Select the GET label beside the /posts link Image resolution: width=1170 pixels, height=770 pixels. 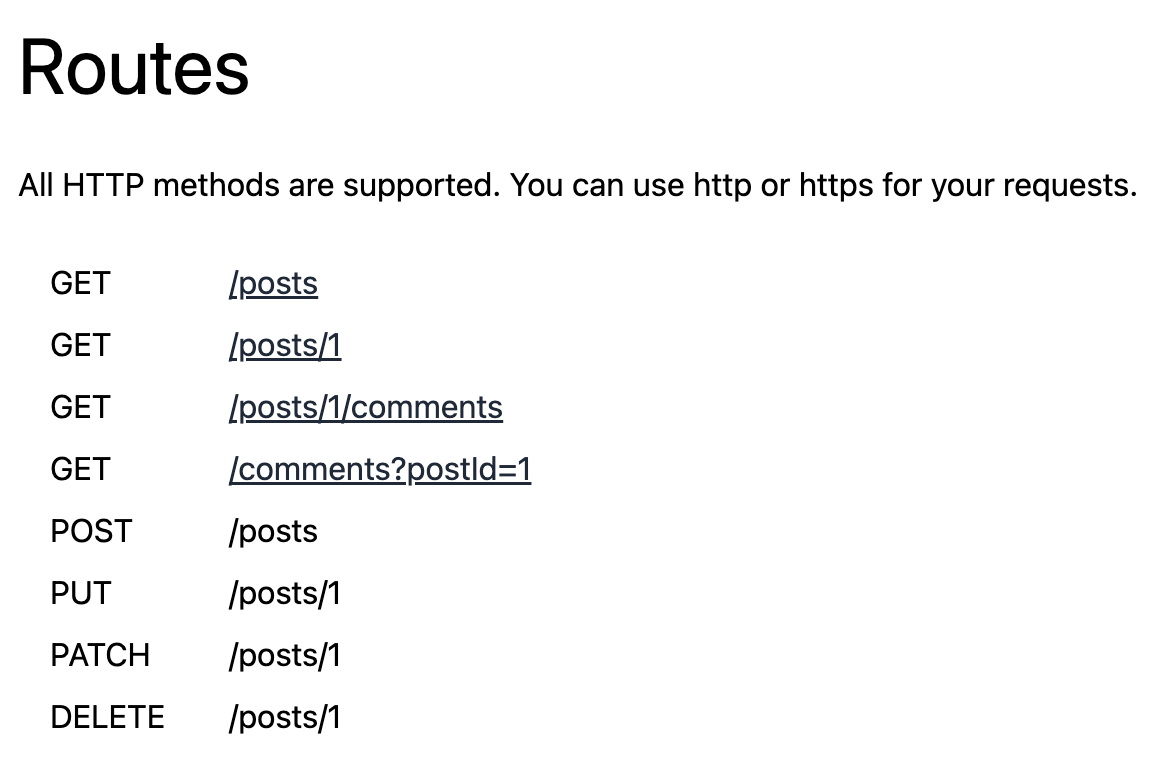pos(81,284)
